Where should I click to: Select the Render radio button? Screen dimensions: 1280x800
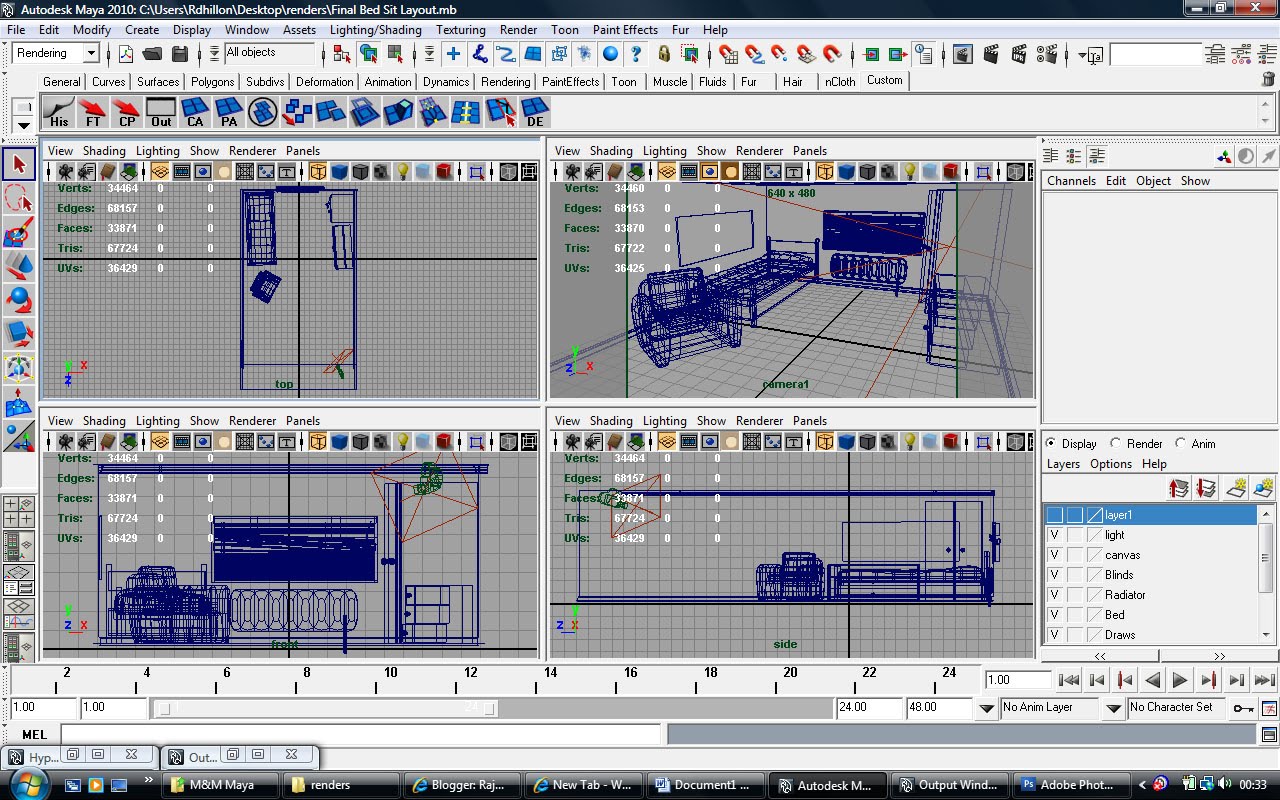tap(1115, 443)
